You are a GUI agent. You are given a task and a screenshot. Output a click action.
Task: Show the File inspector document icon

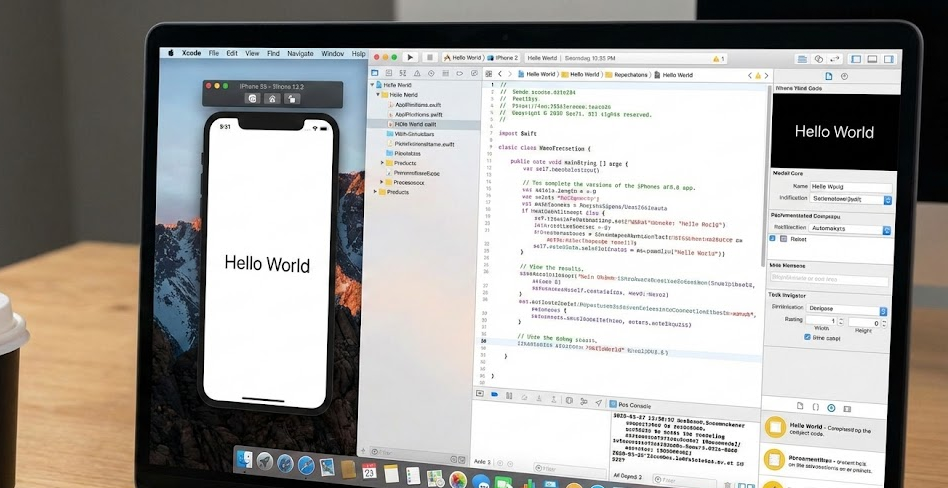tap(829, 76)
